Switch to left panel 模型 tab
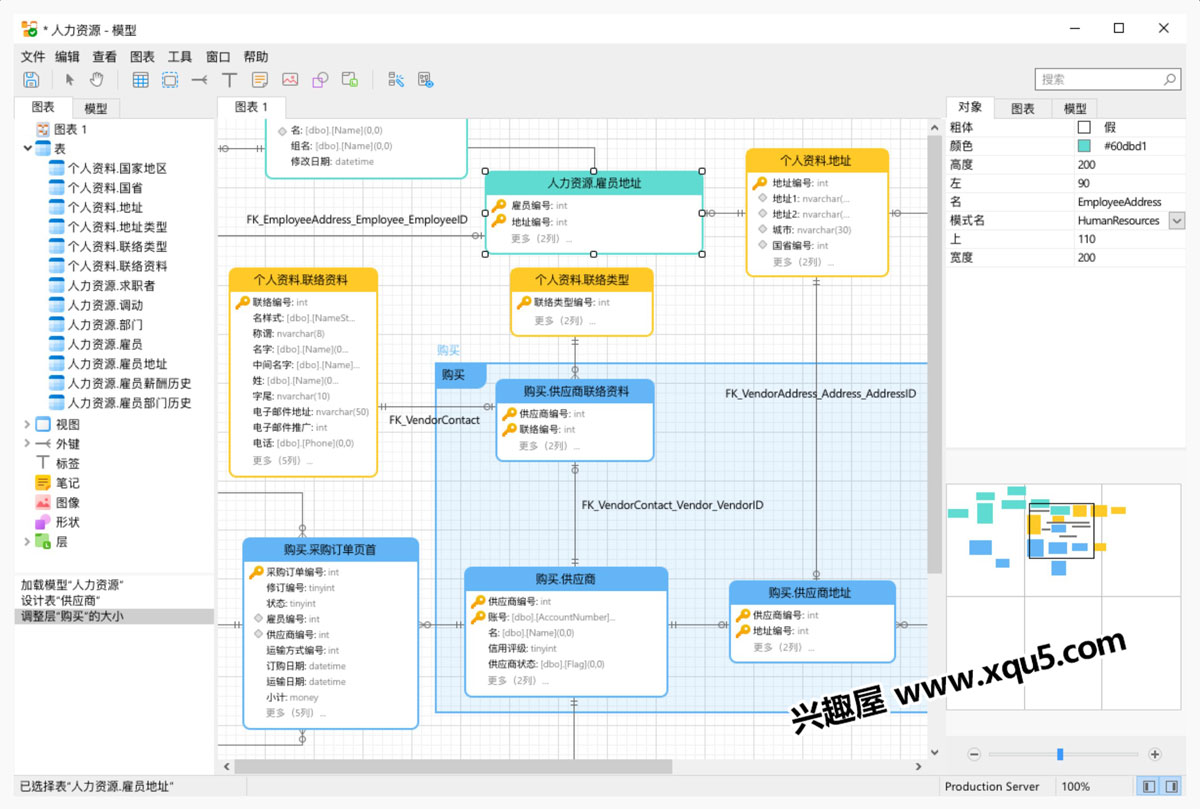 (96, 108)
